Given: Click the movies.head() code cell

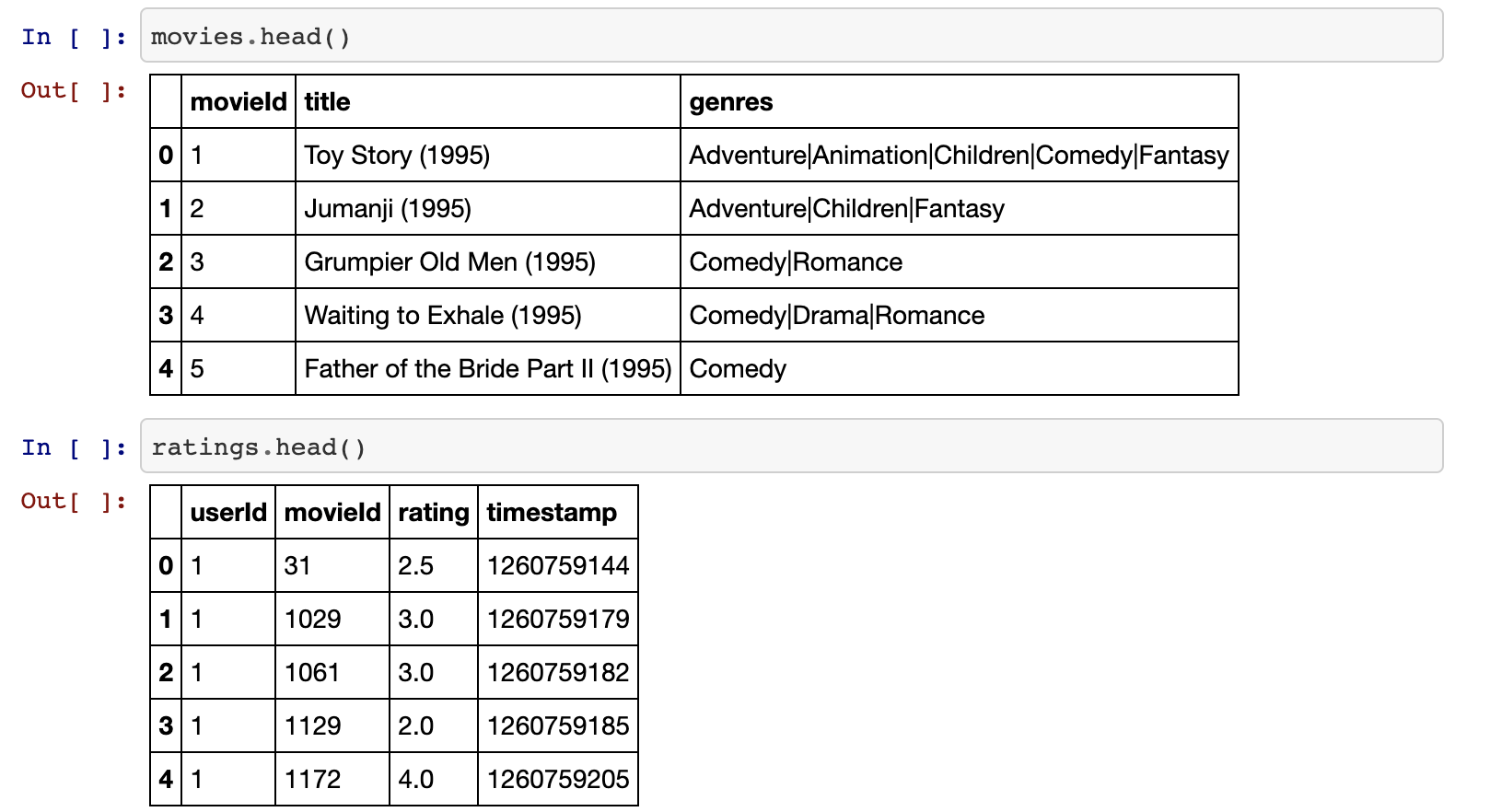Looking at the screenshot, I should pyautogui.click(x=790, y=37).
